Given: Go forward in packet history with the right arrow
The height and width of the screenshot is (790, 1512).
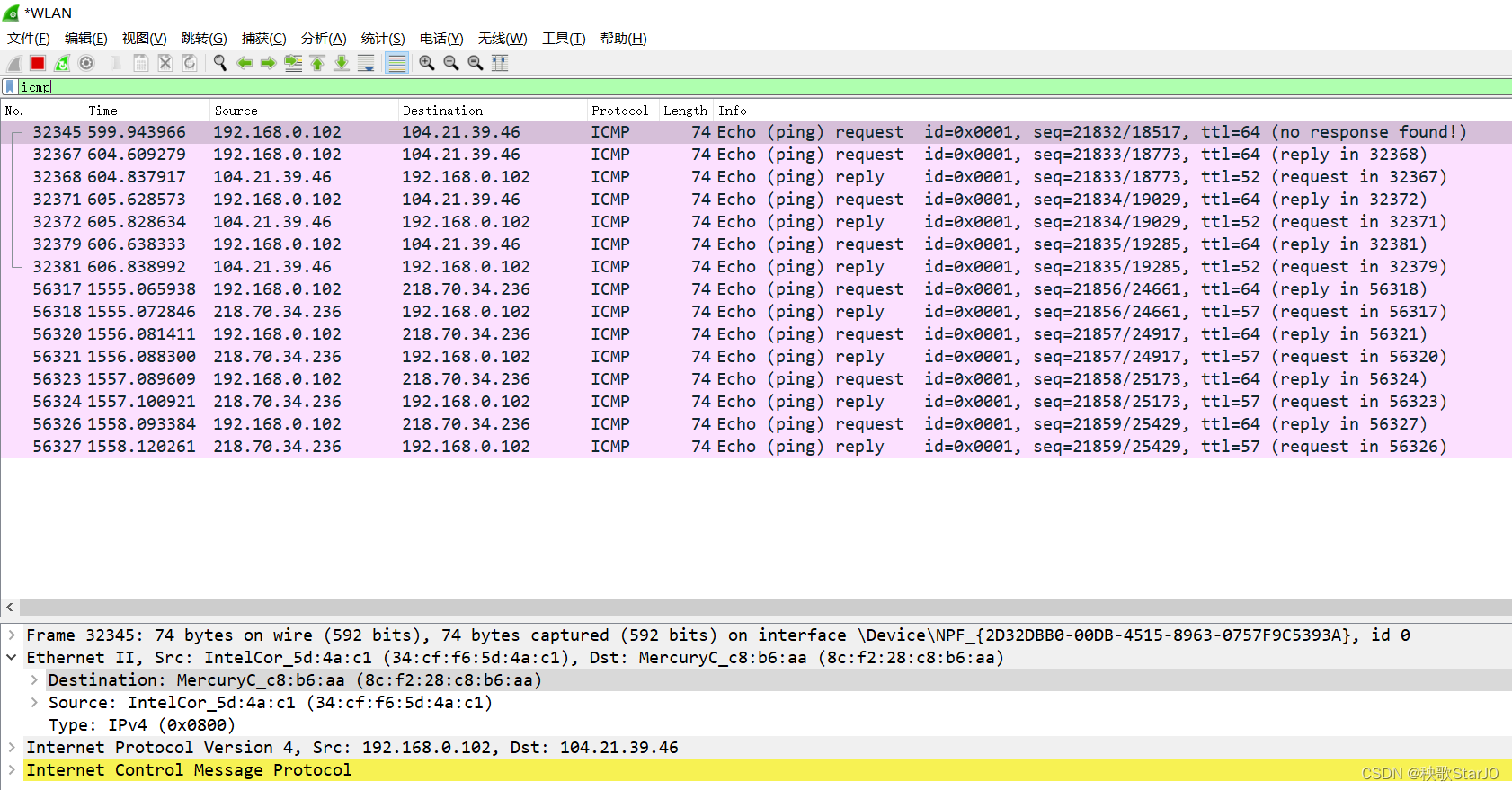Looking at the screenshot, I should point(268,63).
